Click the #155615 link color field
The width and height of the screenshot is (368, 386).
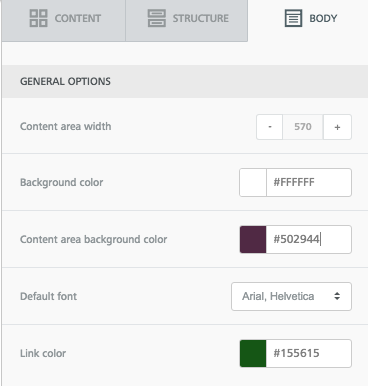coord(309,353)
